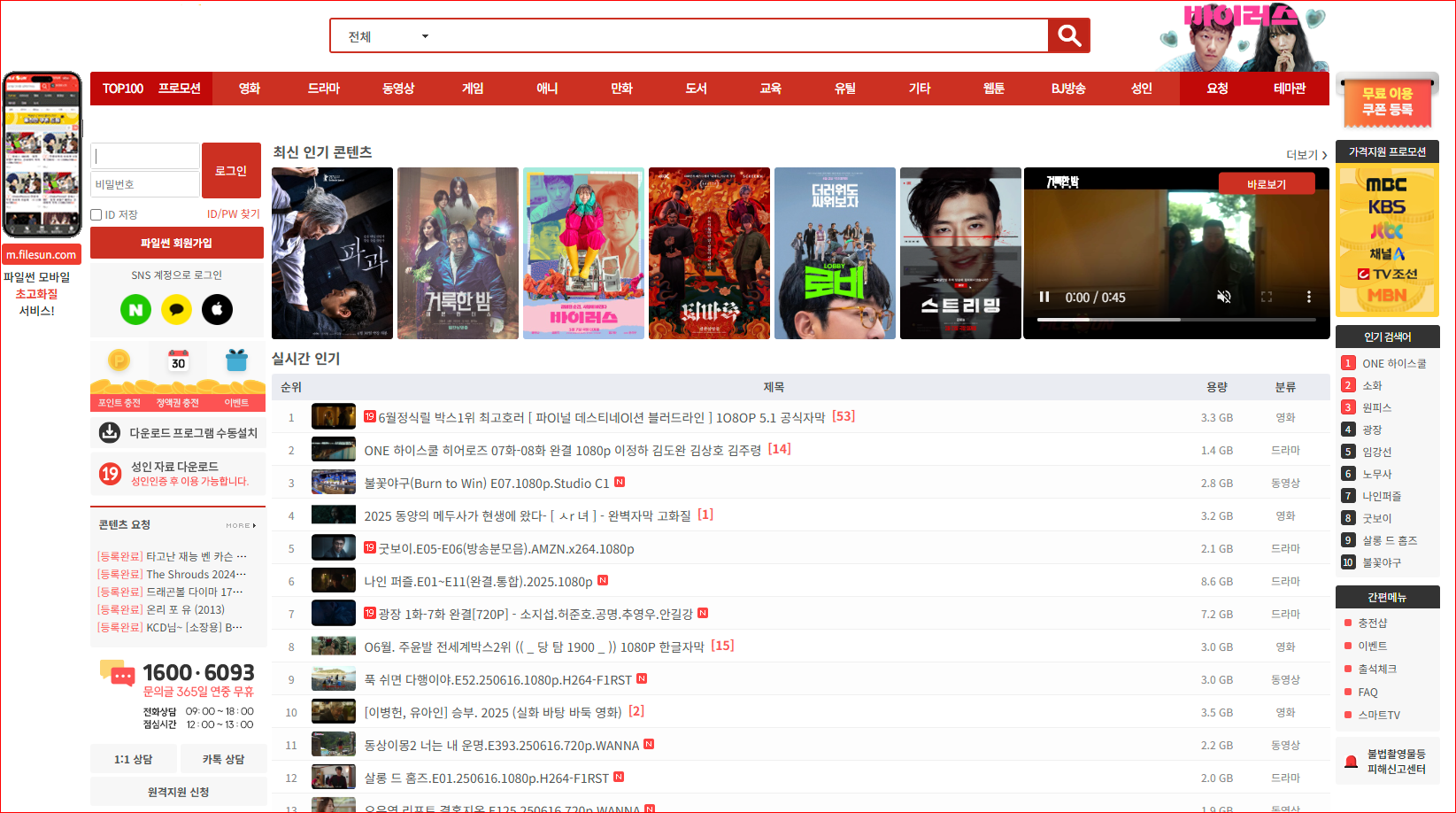Open the 애니 menu tab
The height and width of the screenshot is (813, 1456).
pyautogui.click(x=547, y=89)
